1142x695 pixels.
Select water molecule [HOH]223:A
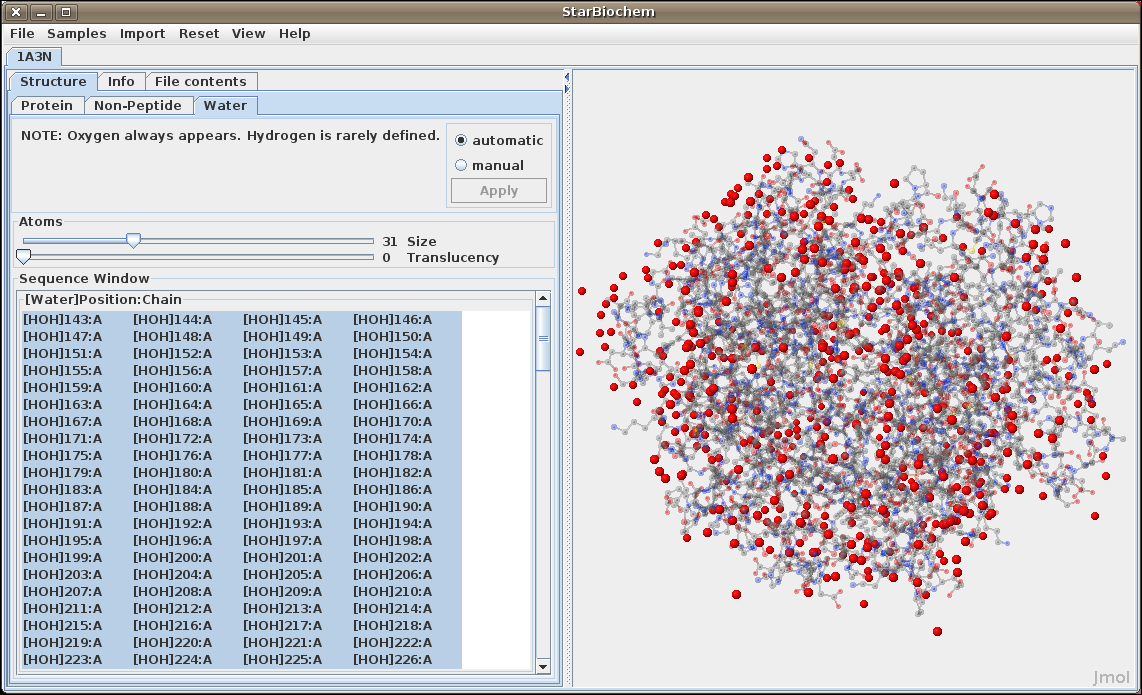pos(63,659)
